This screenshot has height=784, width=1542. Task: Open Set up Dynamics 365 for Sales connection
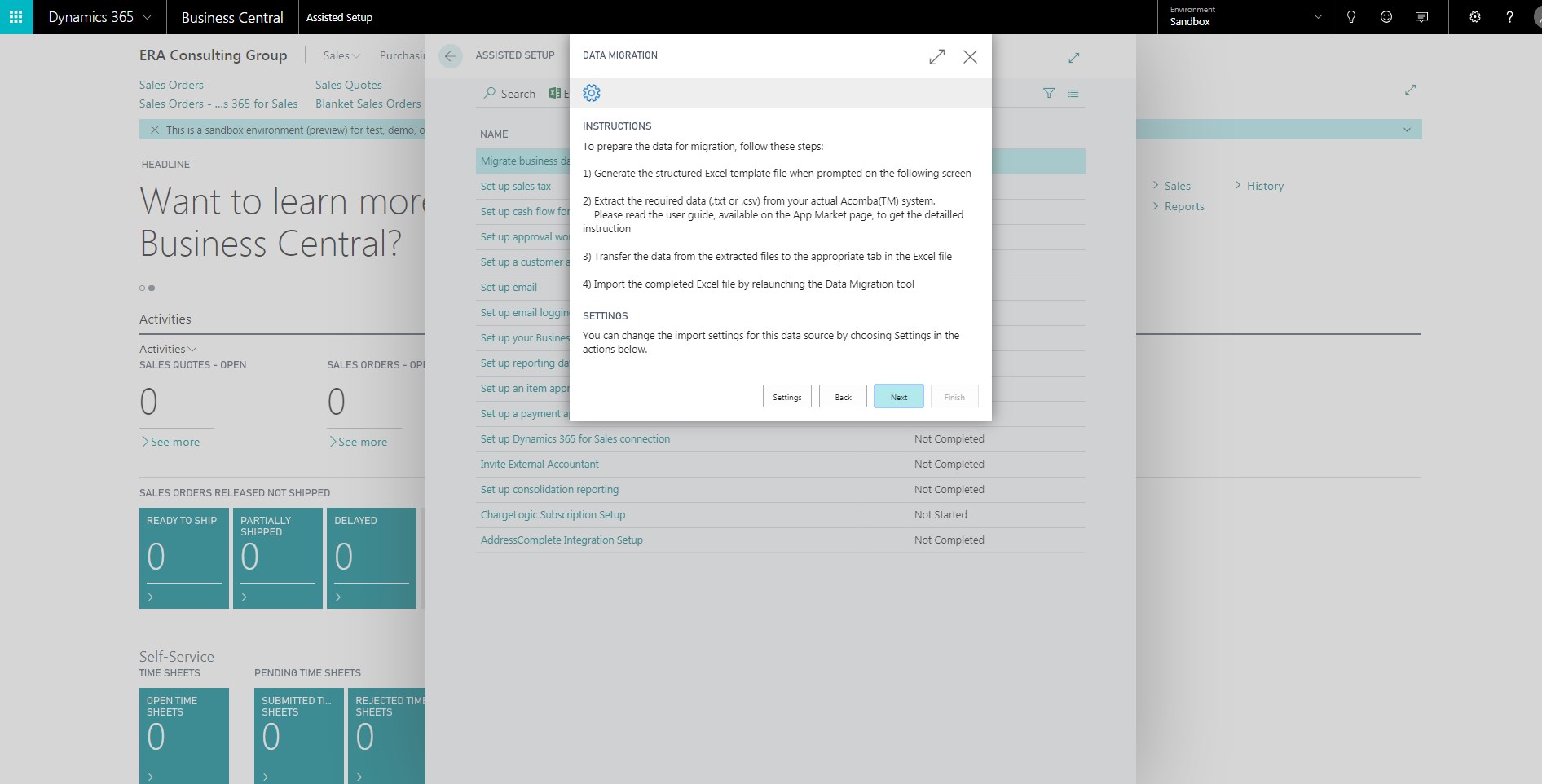pyautogui.click(x=575, y=438)
